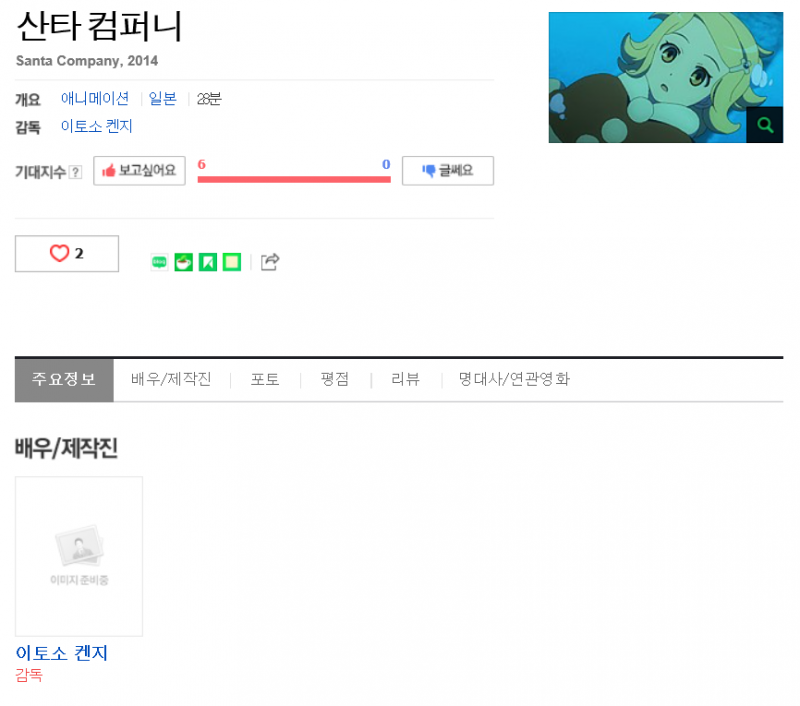
Task: Open the 리뷰 tab
Action: click(405, 380)
